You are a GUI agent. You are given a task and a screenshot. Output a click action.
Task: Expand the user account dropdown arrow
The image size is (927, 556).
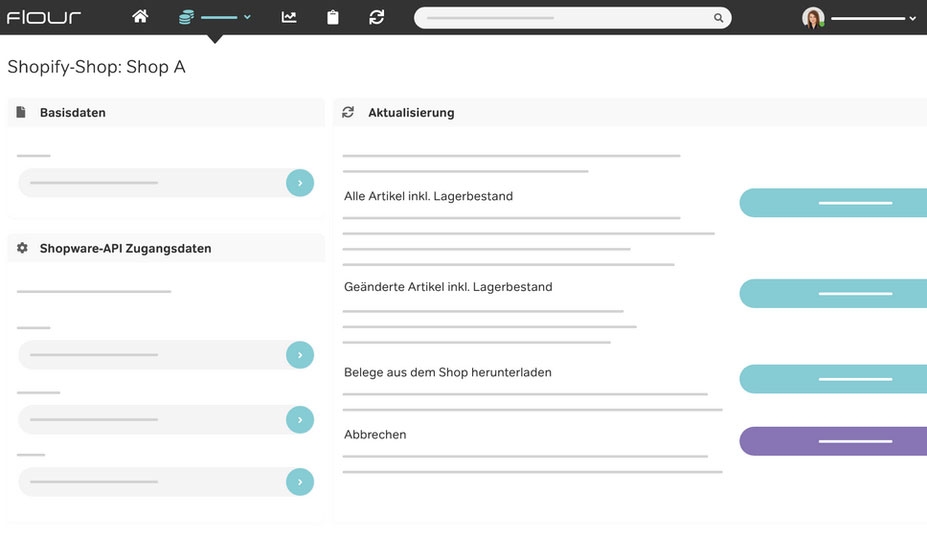click(x=913, y=19)
